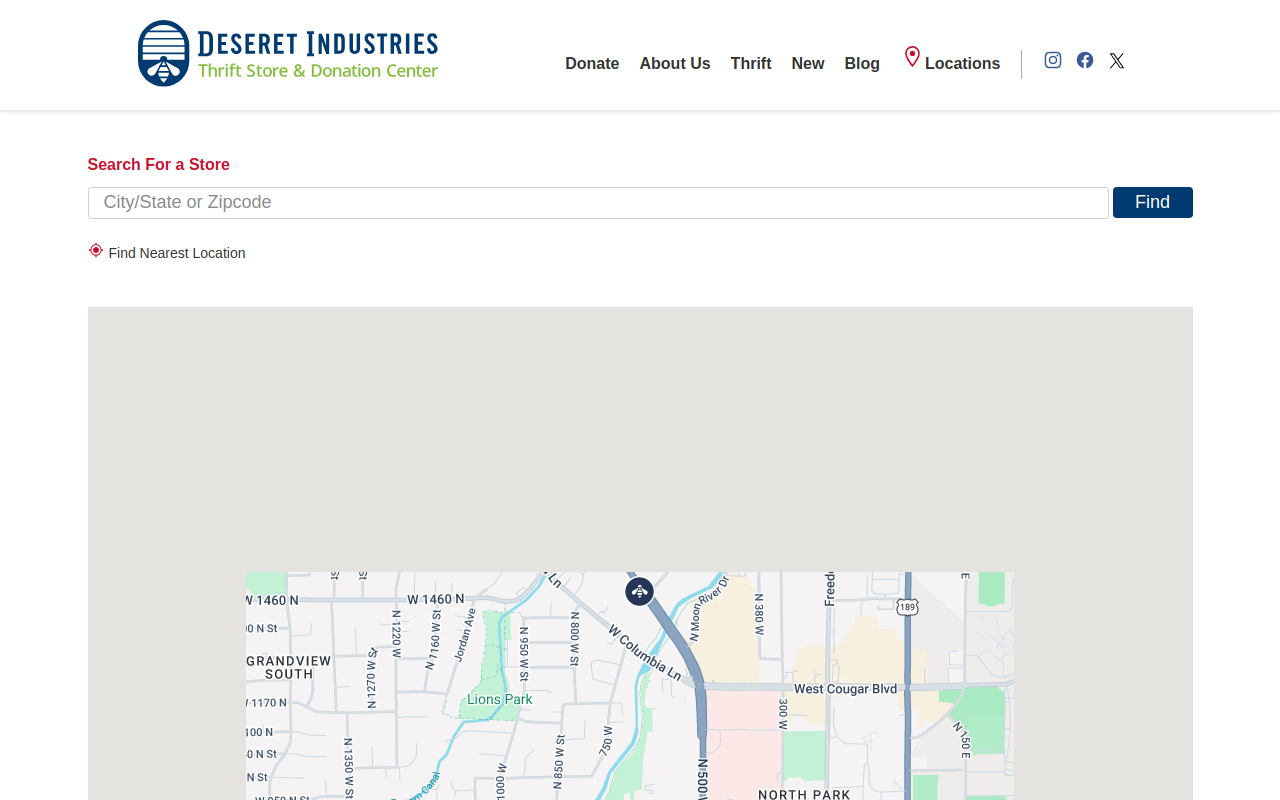Image resolution: width=1280 pixels, height=800 pixels.
Task: Focus the City/State or Zipcode field
Action: 598,203
